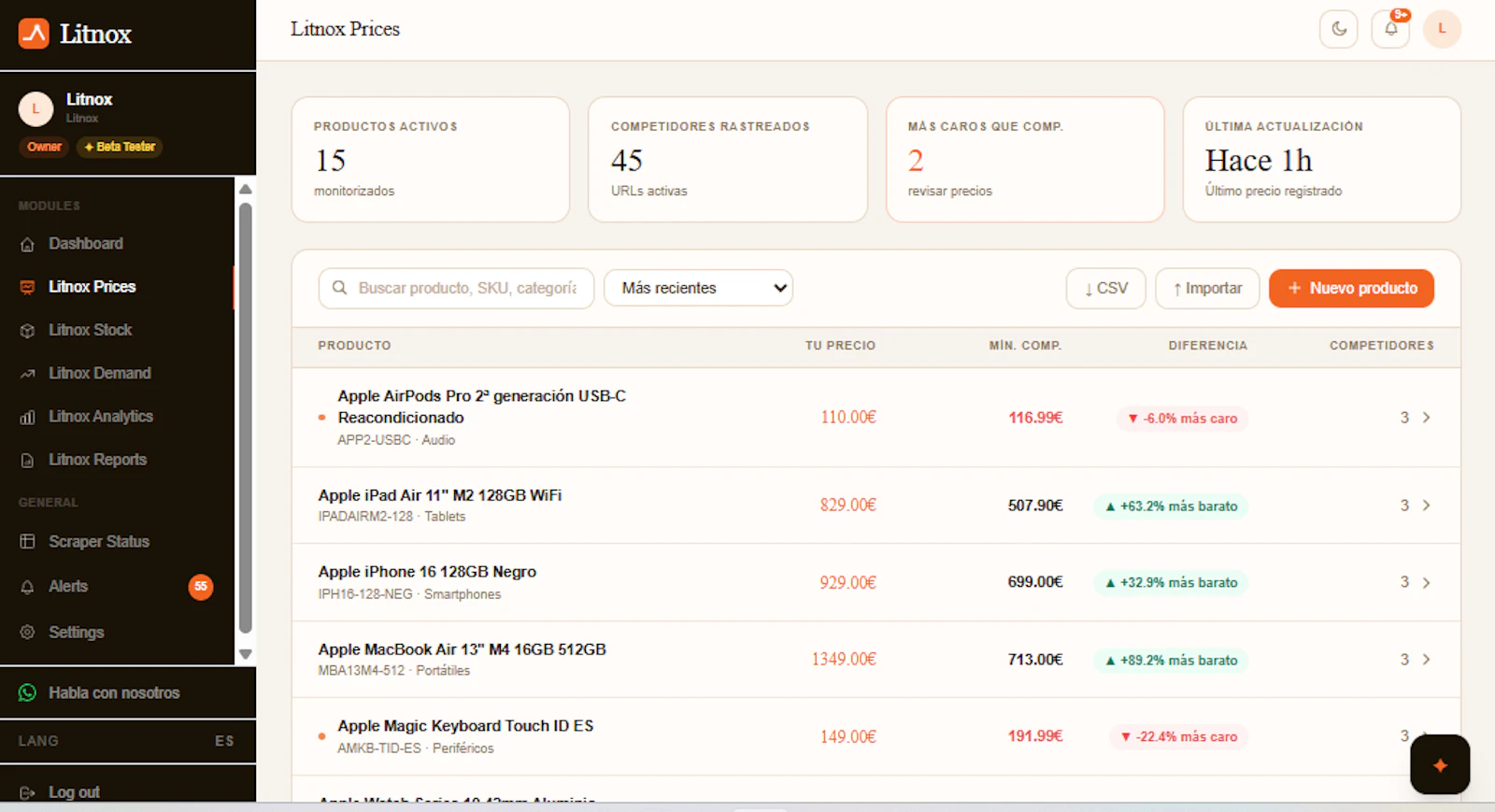Click Nuevo producto button

coord(1351,288)
